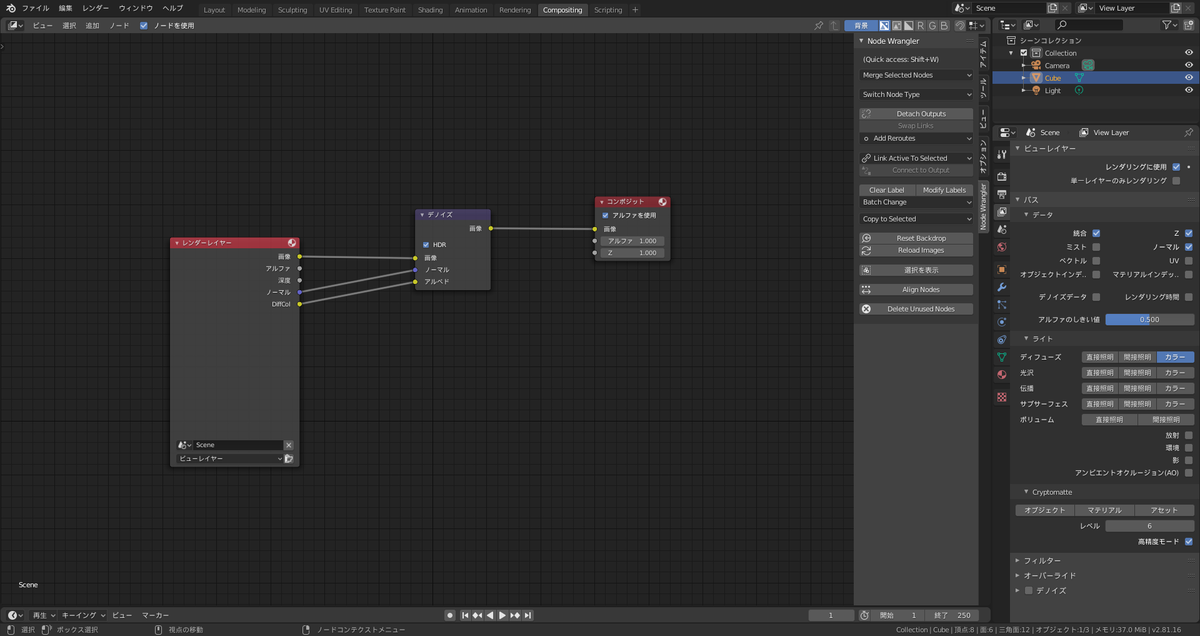Screen dimensions: 1200x636
Task: Open Merge Selected Nodes dropdown
Action: (916, 75)
